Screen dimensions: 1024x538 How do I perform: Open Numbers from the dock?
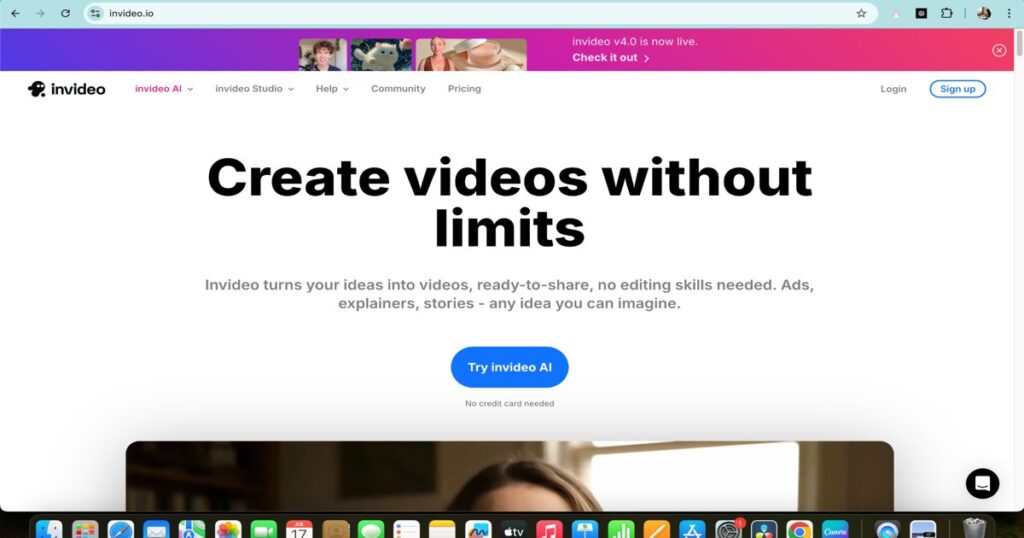click(x=621, y=530)
